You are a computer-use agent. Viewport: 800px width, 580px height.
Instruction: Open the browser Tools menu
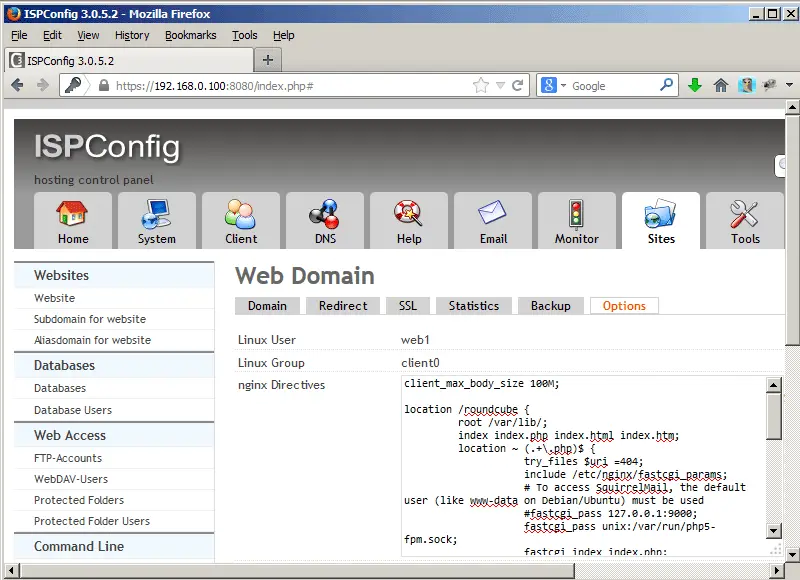coord(244,35)
